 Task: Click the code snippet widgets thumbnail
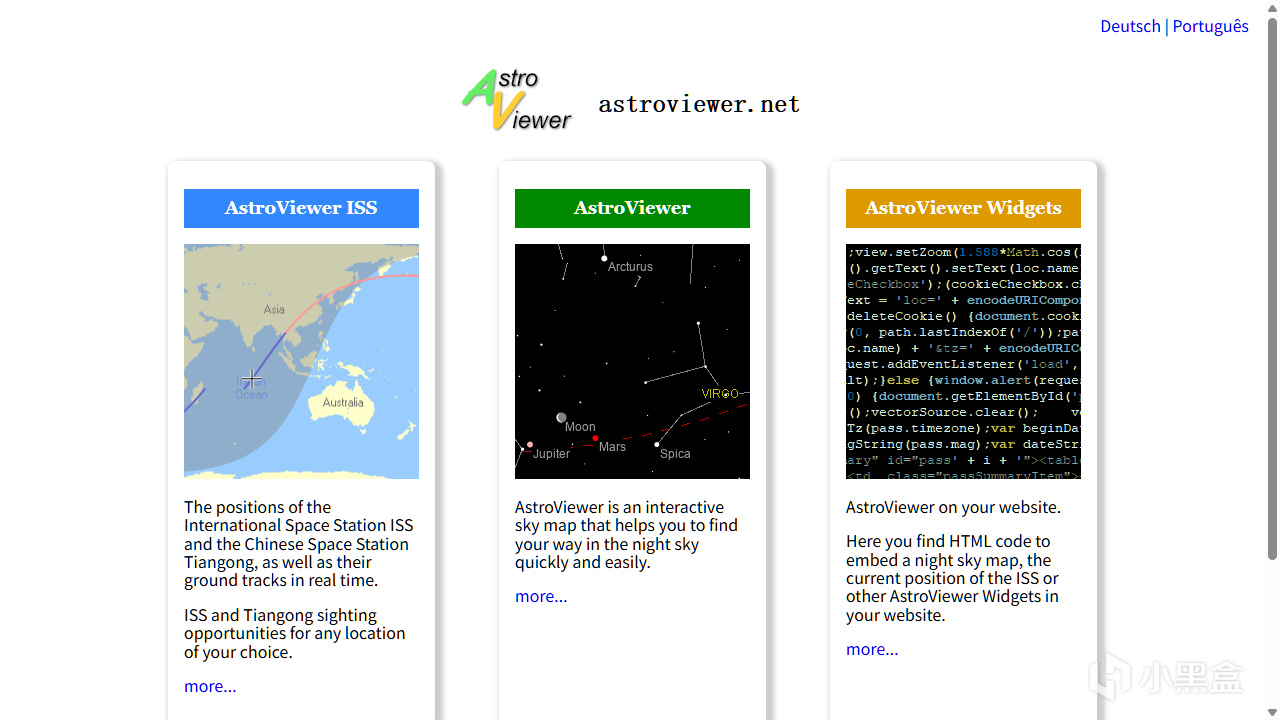[963, 361]
